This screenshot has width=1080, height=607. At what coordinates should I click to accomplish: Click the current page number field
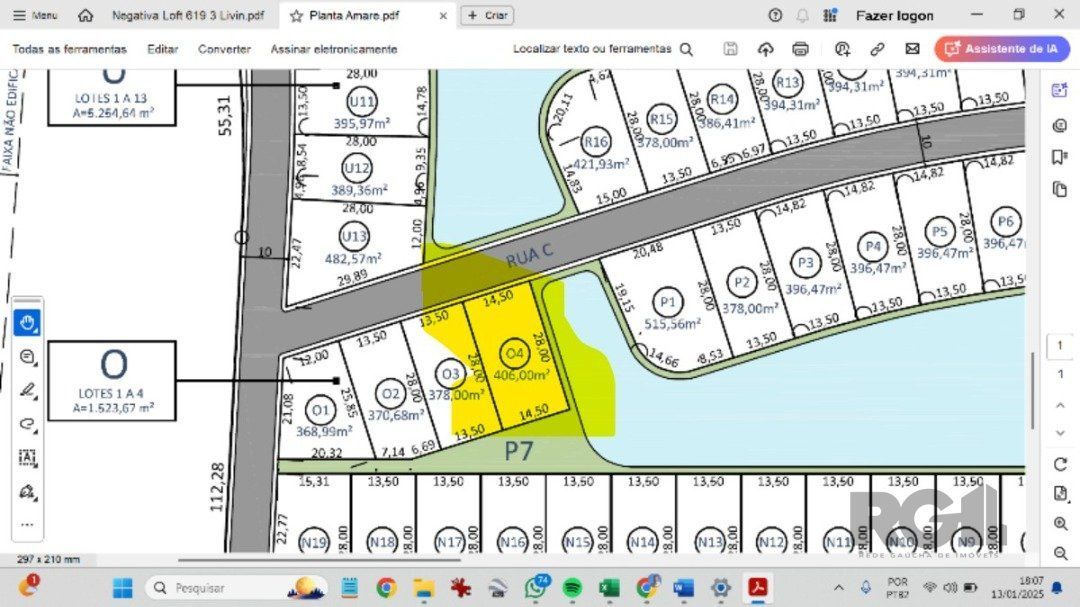point(1060,346)
